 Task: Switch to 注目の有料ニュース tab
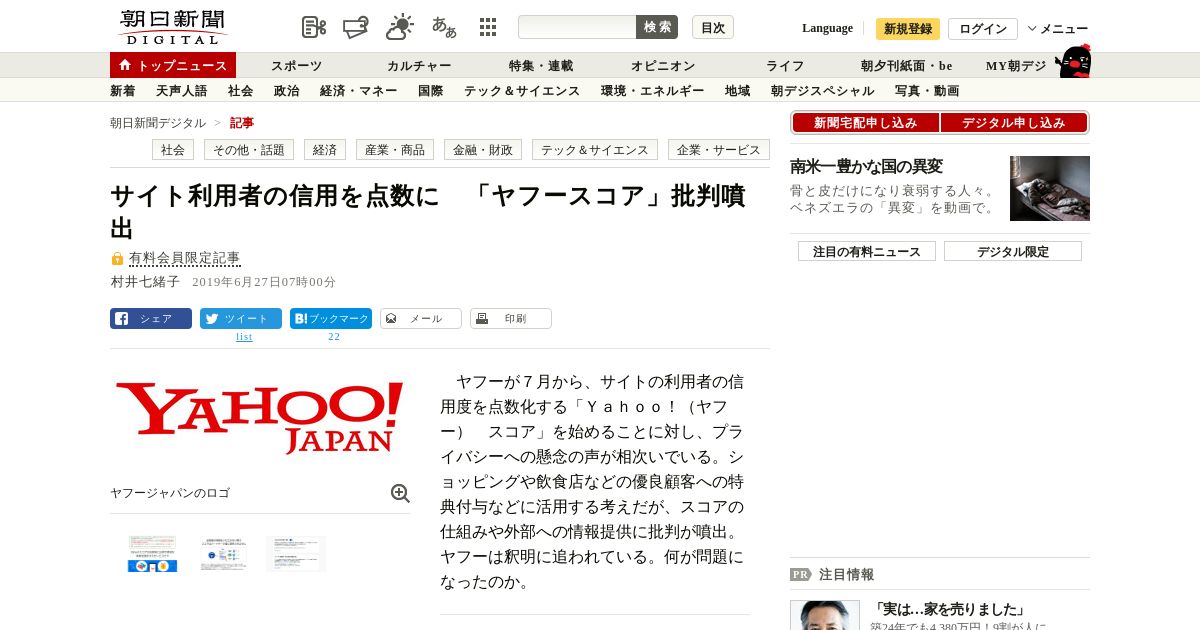click(866, 251)
